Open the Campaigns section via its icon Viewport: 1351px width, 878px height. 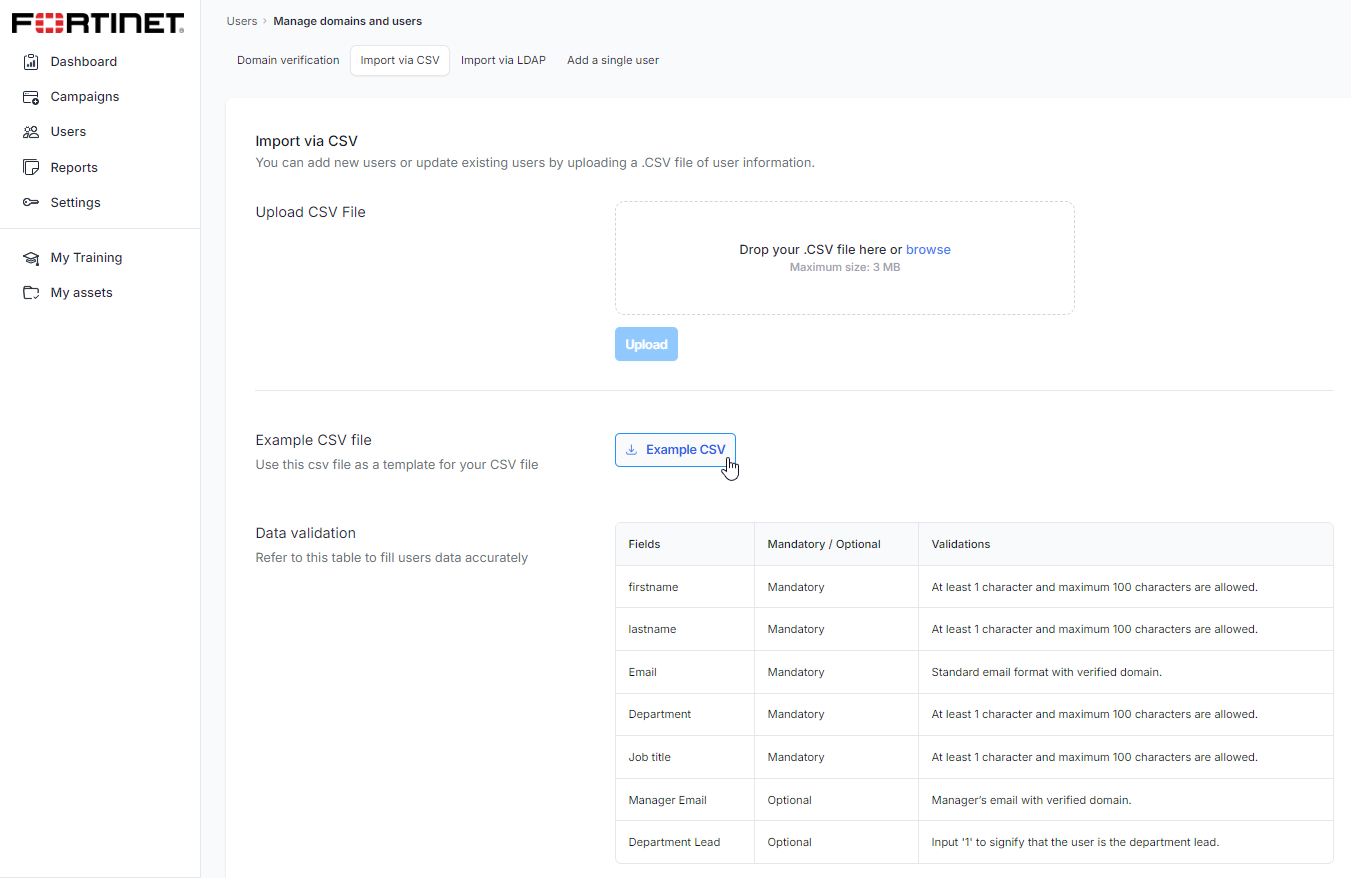coord(31,96)
